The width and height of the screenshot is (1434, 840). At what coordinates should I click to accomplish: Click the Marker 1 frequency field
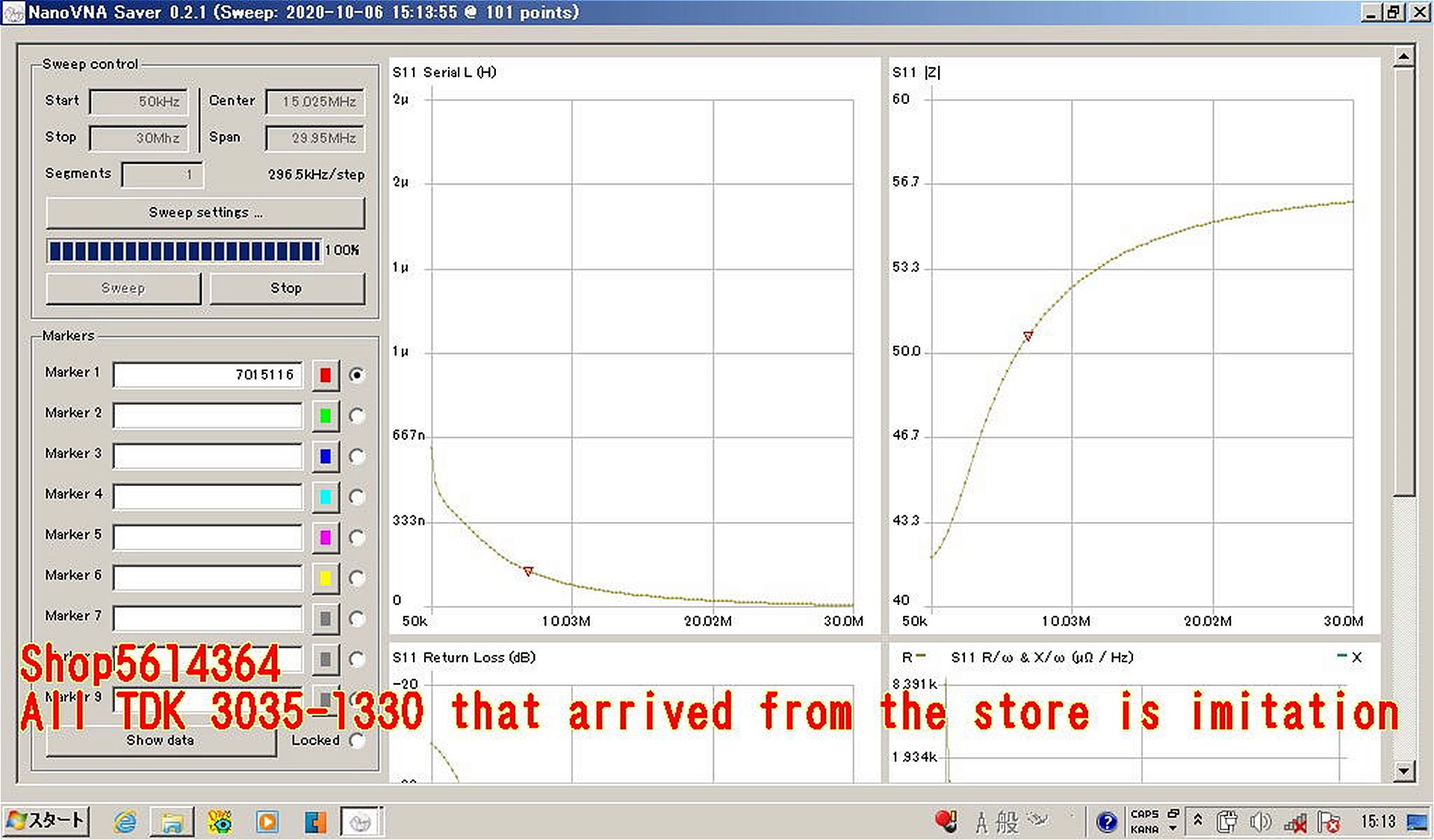[208, 375]
